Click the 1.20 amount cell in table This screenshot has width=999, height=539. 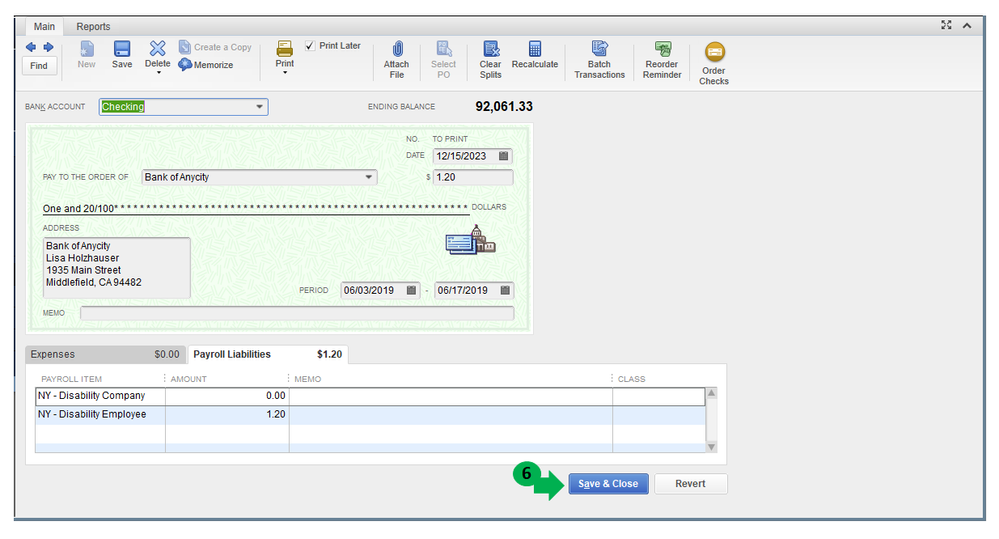[227, 414]
